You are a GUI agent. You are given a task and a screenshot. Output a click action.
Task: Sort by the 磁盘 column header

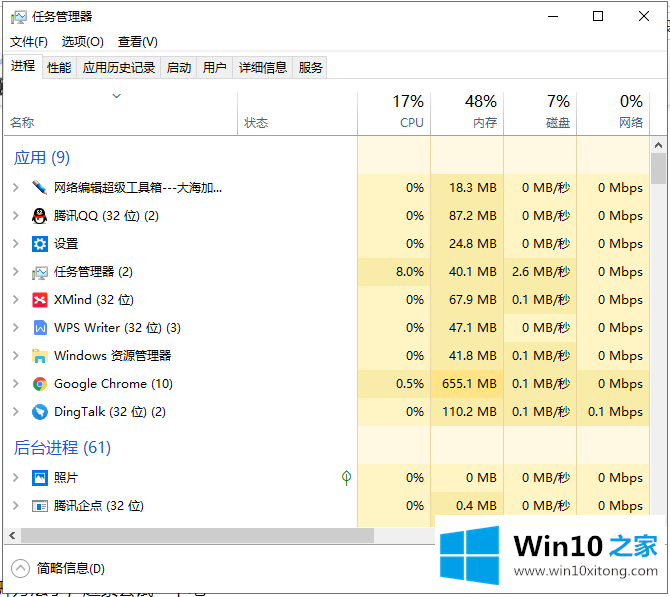540,114
